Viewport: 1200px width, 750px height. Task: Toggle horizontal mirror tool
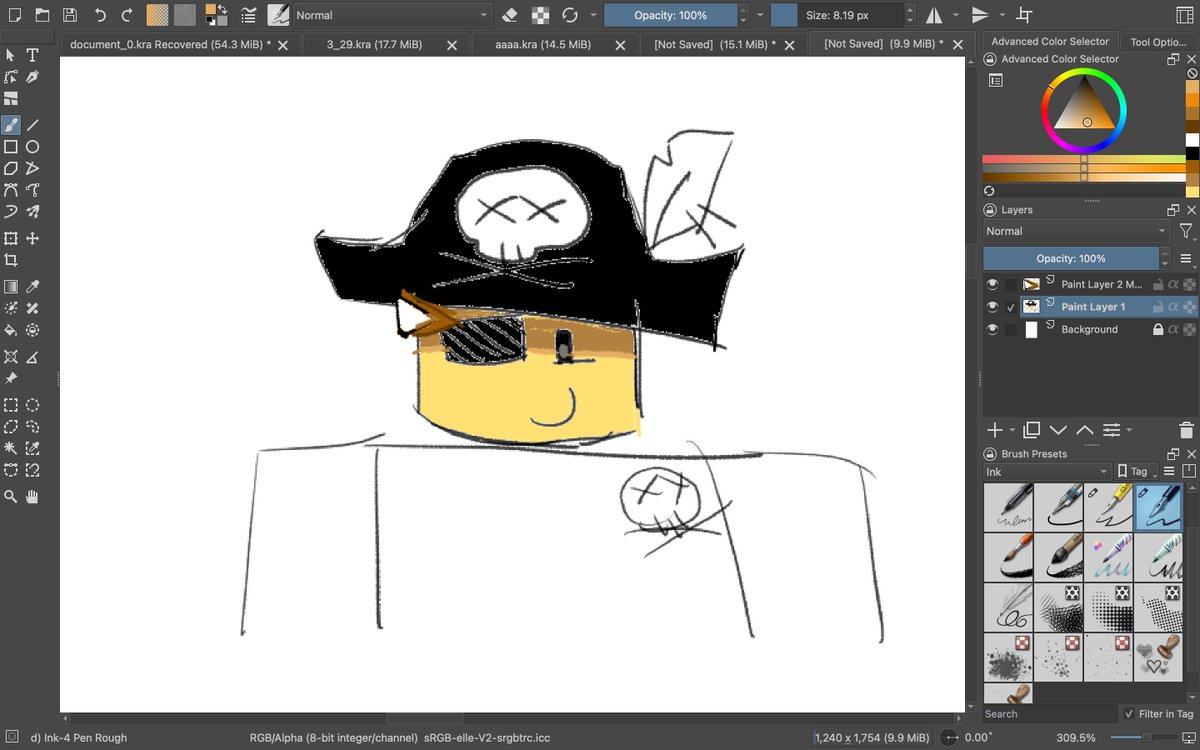(x=933, y=15)
